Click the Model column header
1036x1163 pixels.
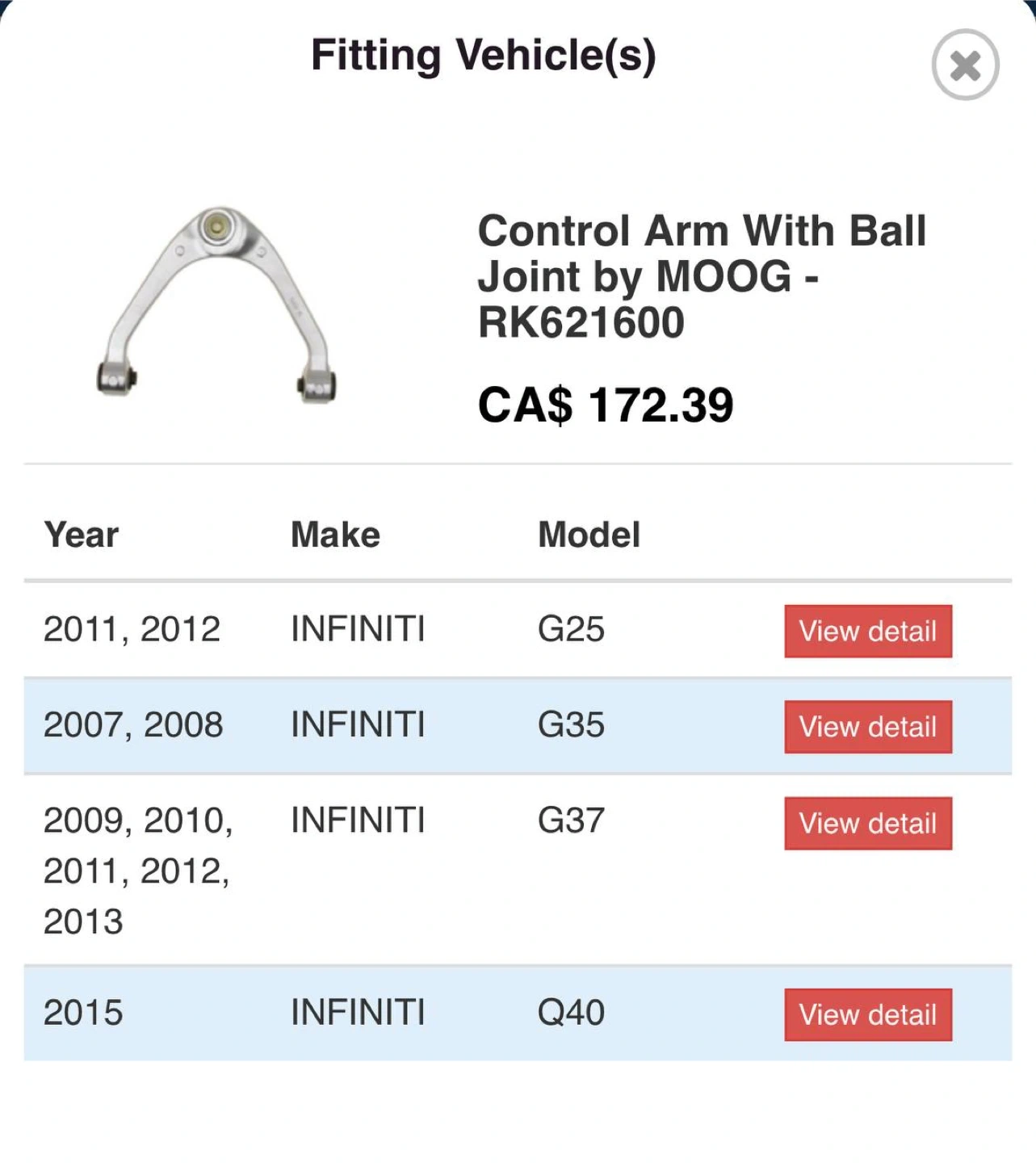tap(589, 535)
